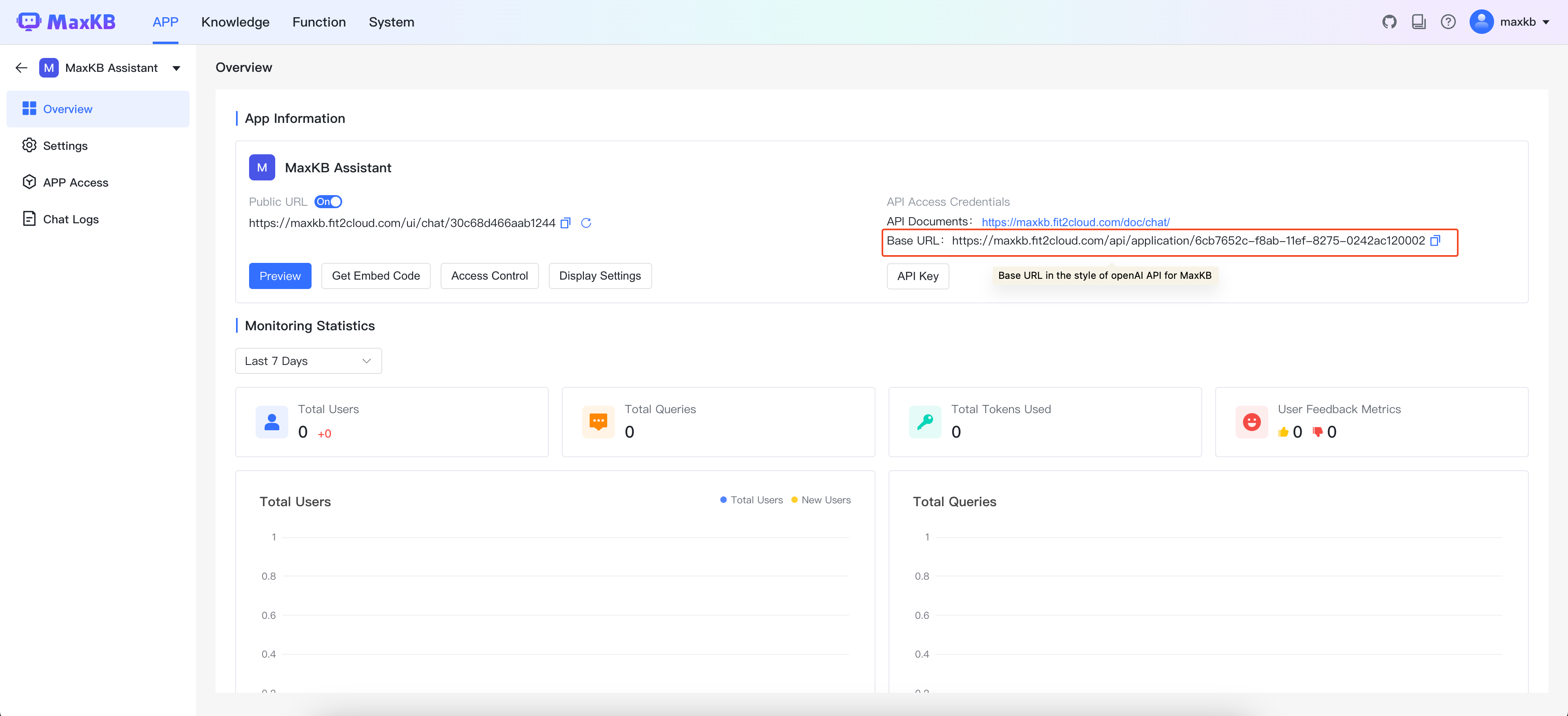Click the maxkb user avatar
The height and width of the screenshot is (716, 1568).
coord(1481,22)
